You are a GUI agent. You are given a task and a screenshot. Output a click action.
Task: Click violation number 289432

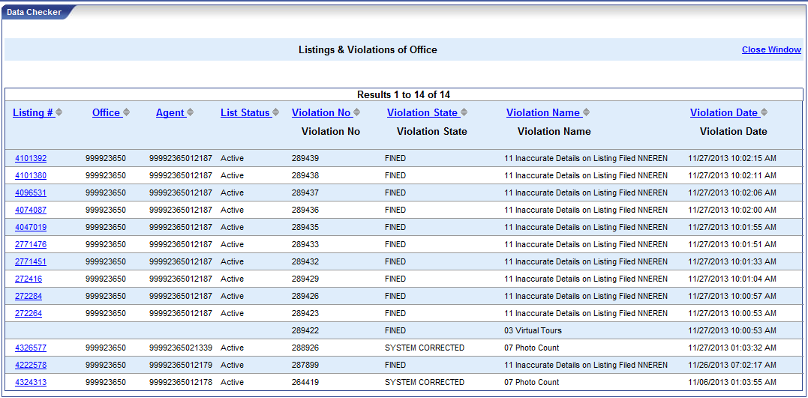pos(305,261)
